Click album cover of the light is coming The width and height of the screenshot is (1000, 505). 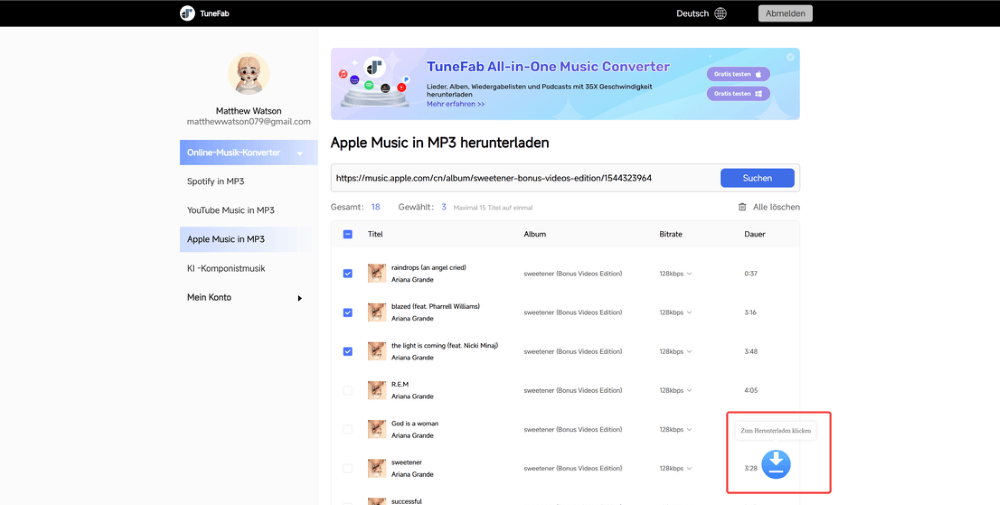pyautogui.click(x=377, y=351)
